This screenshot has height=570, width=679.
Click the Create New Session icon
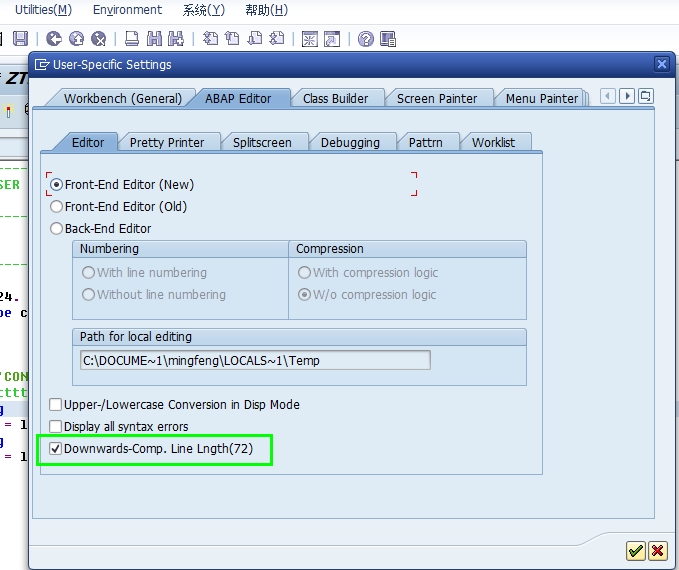pos(310,39)
